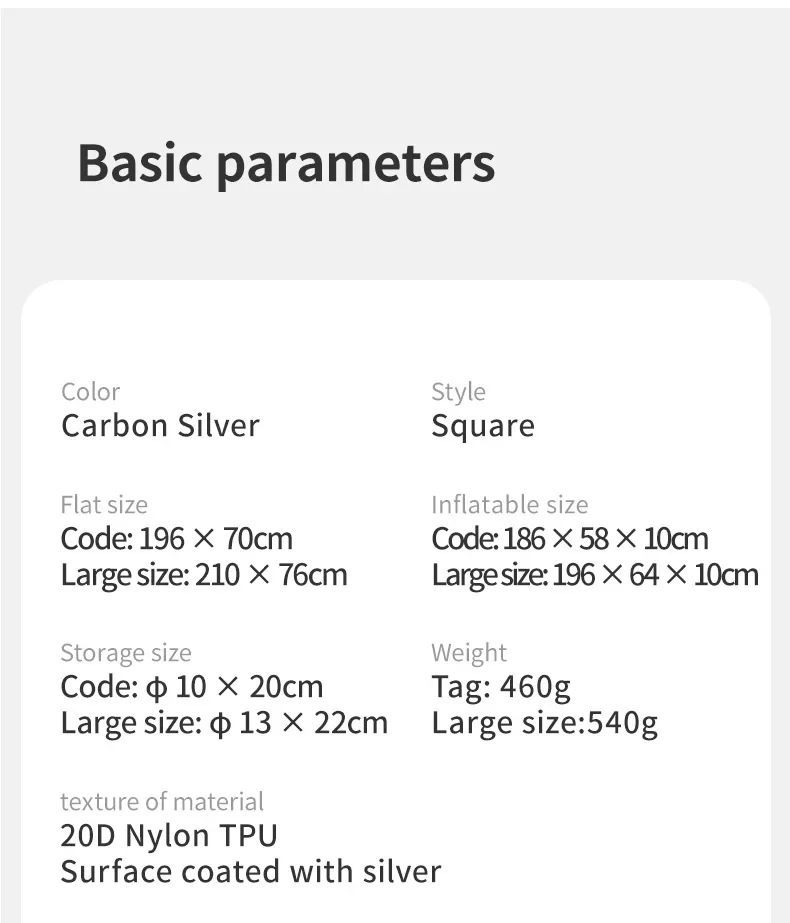Click the "Weight" label
The width and height of the screenshot is (790, 923).
click(x=469, y=653)
